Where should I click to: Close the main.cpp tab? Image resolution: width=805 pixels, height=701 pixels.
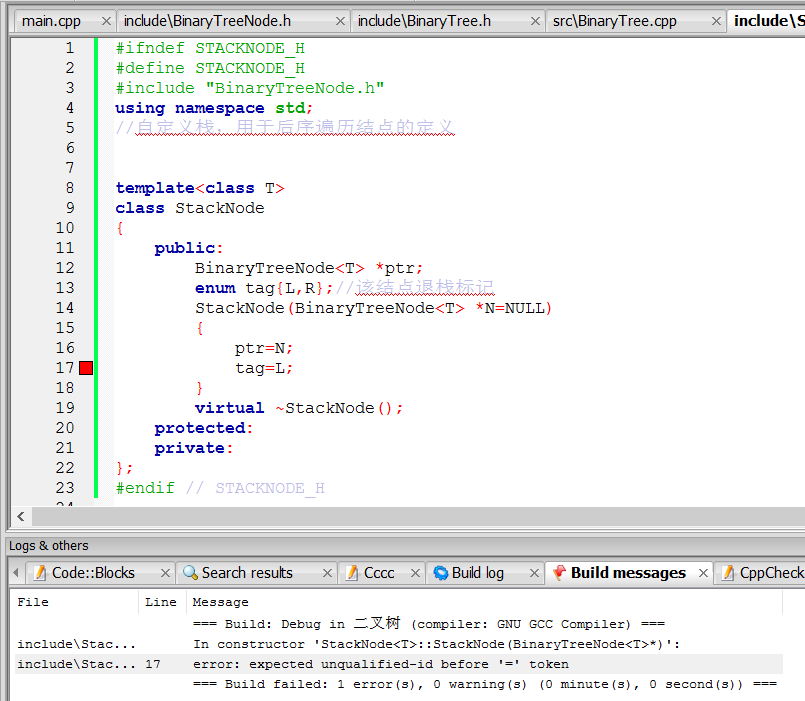coord(106,21)
